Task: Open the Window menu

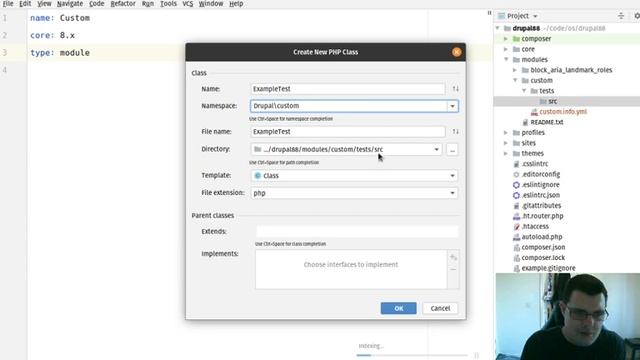Action: [x=211, y=4]
